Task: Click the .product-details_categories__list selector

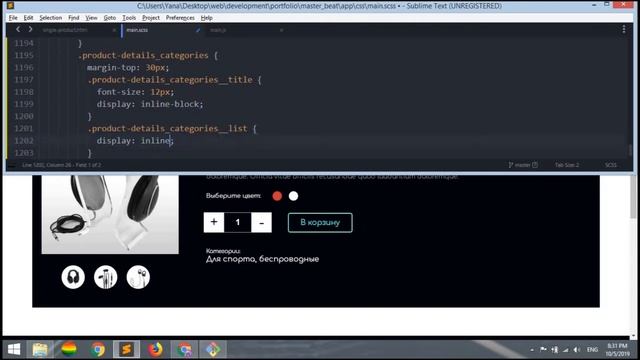Action: 167,128
